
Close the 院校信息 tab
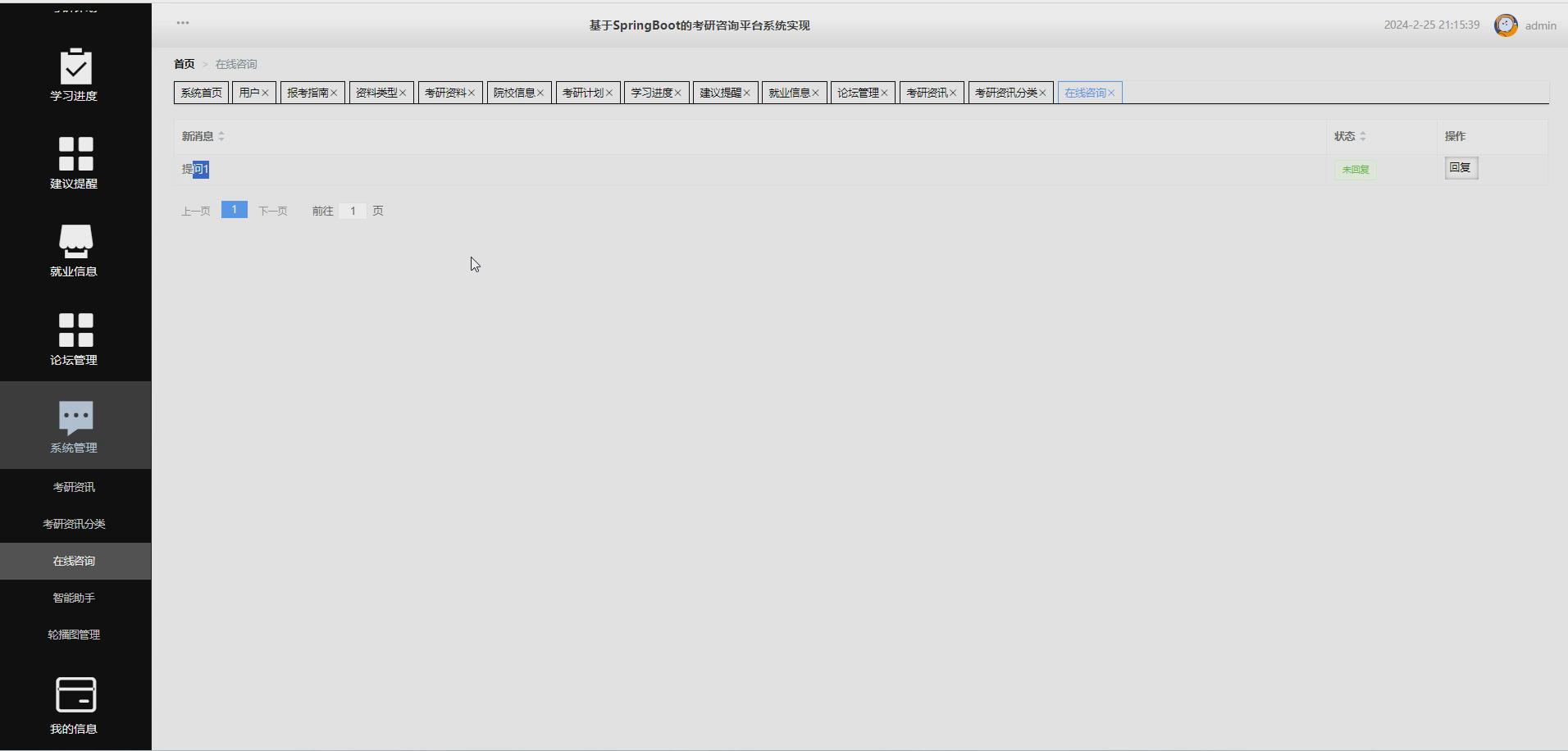point(540,93)
